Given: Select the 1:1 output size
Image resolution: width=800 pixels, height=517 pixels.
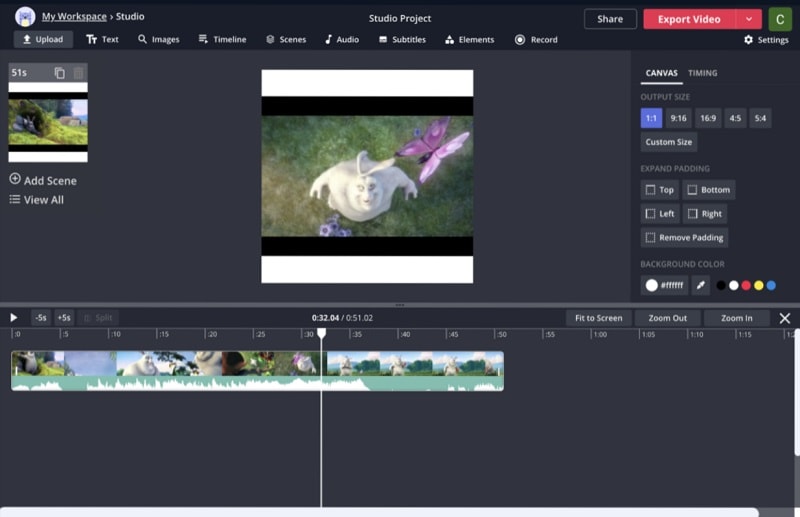Looking at the screenshot, I should 651,118.
